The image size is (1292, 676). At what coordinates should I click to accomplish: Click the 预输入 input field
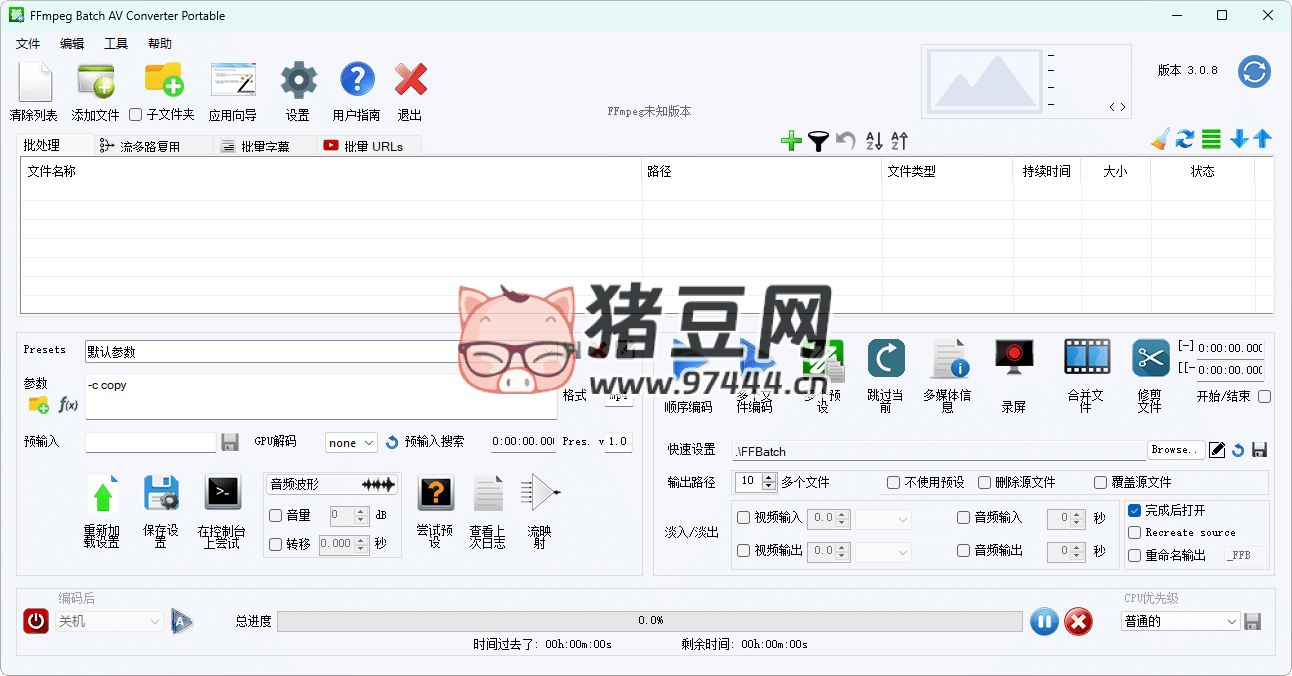(151, 442)
